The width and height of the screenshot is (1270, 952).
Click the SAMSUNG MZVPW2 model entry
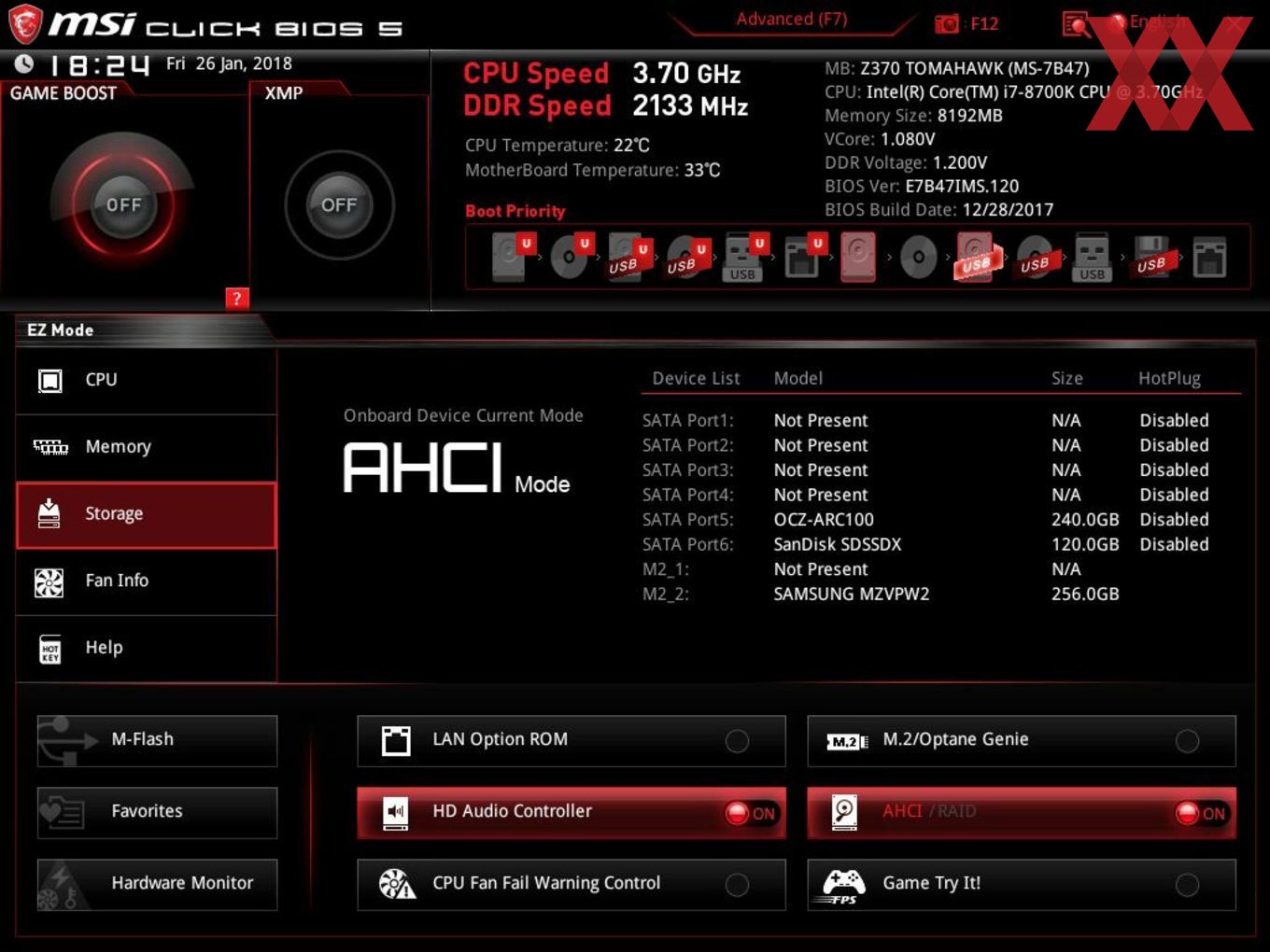click(x=852, y=594)
